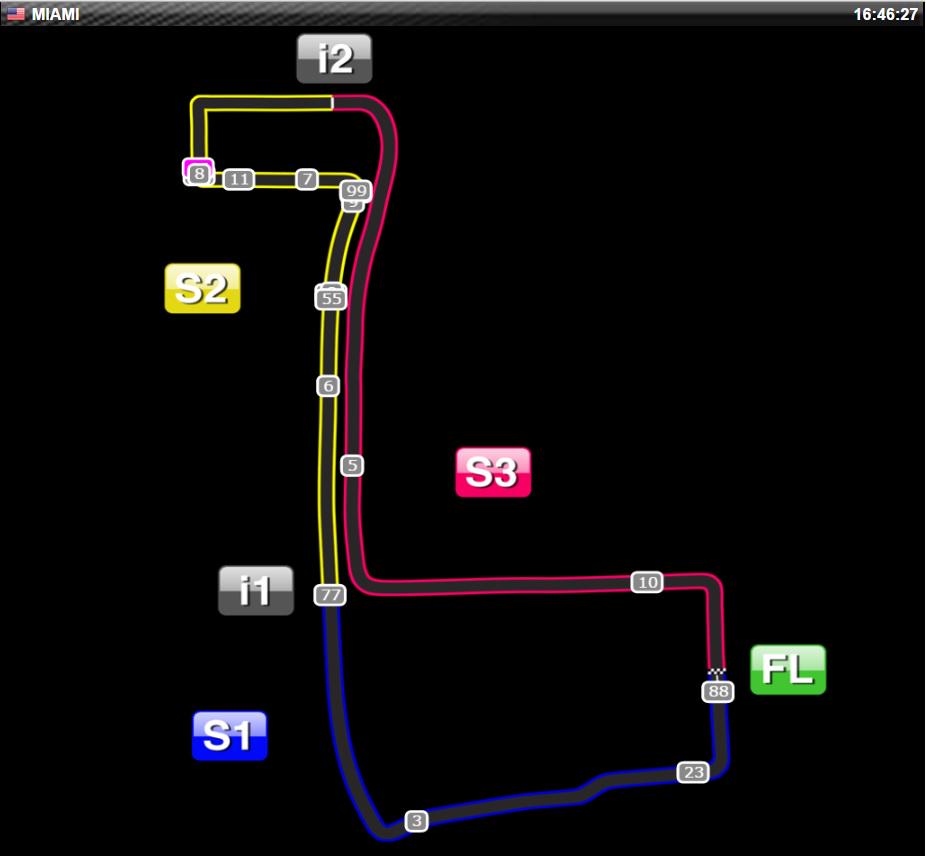Viewport: 926px width, 856px height.
Task: Select car number 8 on track
Action: (x=199, y=174)
